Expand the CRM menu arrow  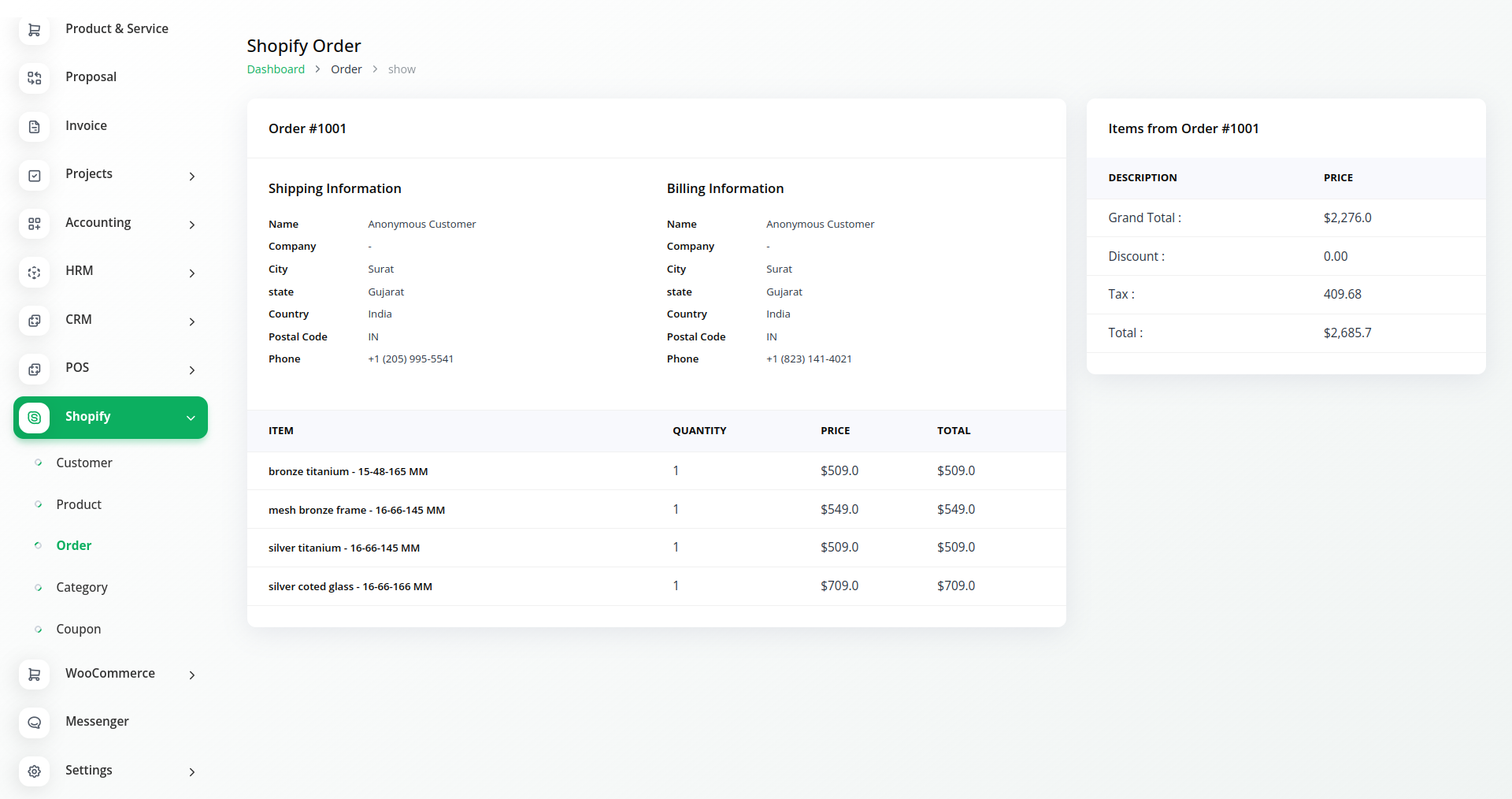click(191, 321)
